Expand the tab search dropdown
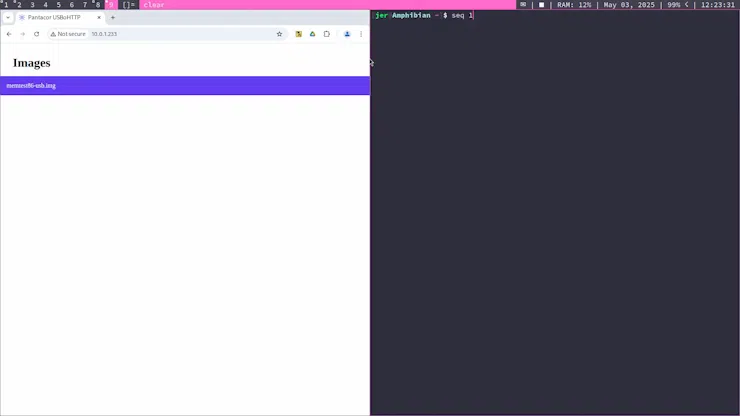The height and width of the screenshot is (416, 740). 8,17
